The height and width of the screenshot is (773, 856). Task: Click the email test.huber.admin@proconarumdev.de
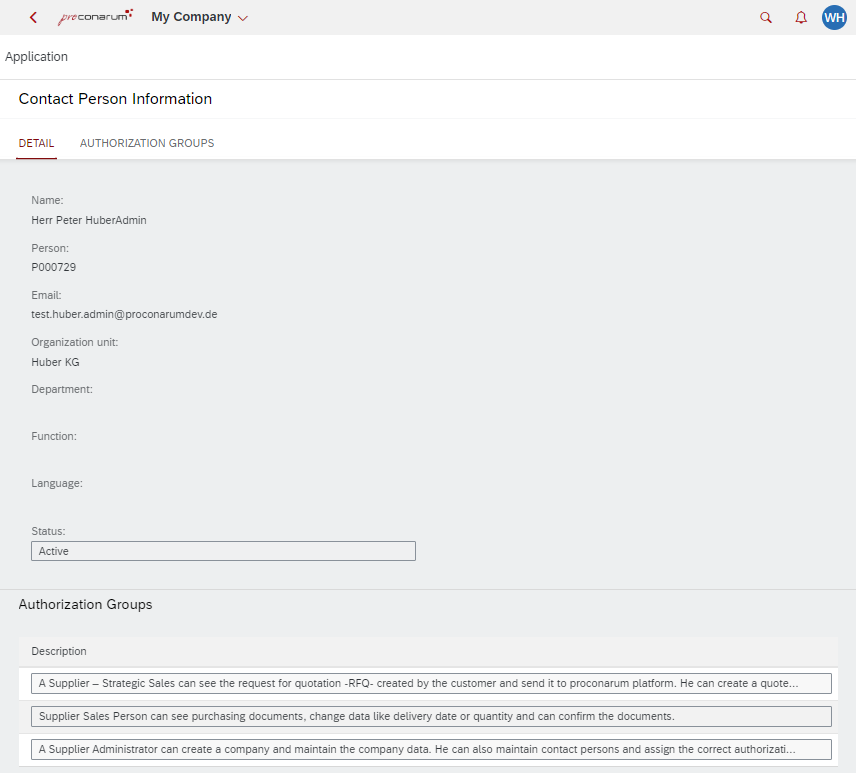(x=124, y=314)
